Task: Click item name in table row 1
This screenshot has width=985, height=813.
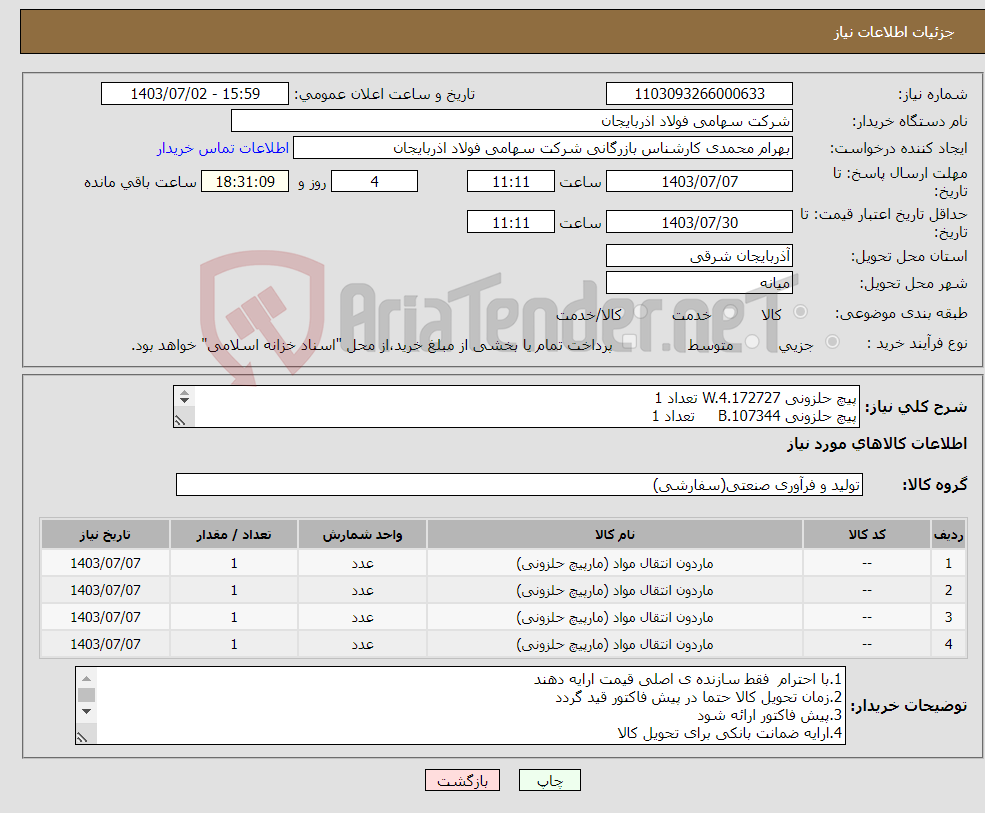Action: tap(614, 564)
